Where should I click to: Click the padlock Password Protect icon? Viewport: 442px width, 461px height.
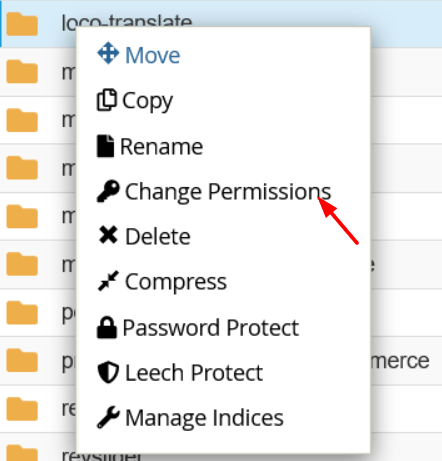coord(107,327)
